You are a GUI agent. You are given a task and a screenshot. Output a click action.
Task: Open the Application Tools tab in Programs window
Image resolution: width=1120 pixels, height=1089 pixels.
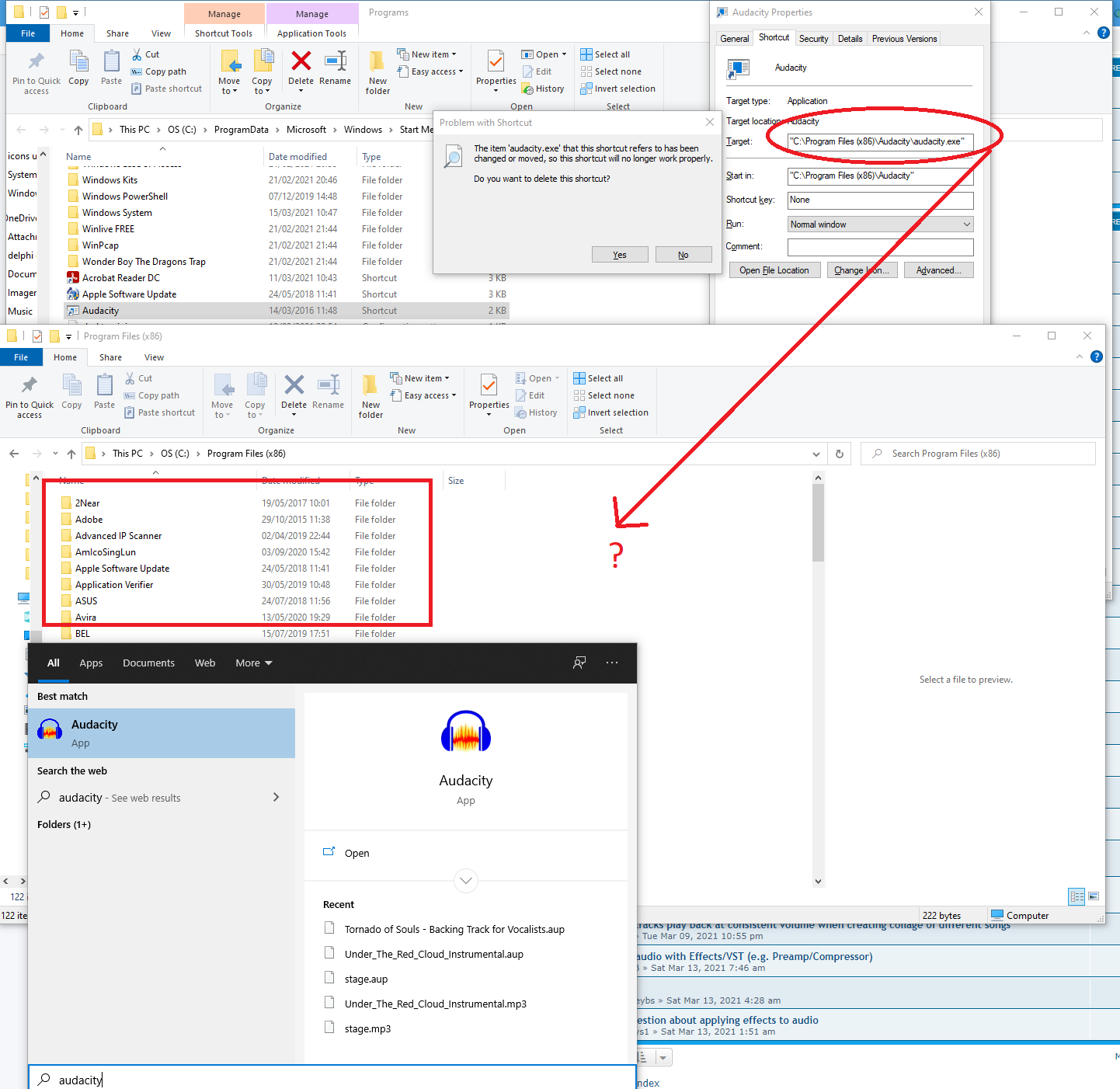tap(311, 33)
